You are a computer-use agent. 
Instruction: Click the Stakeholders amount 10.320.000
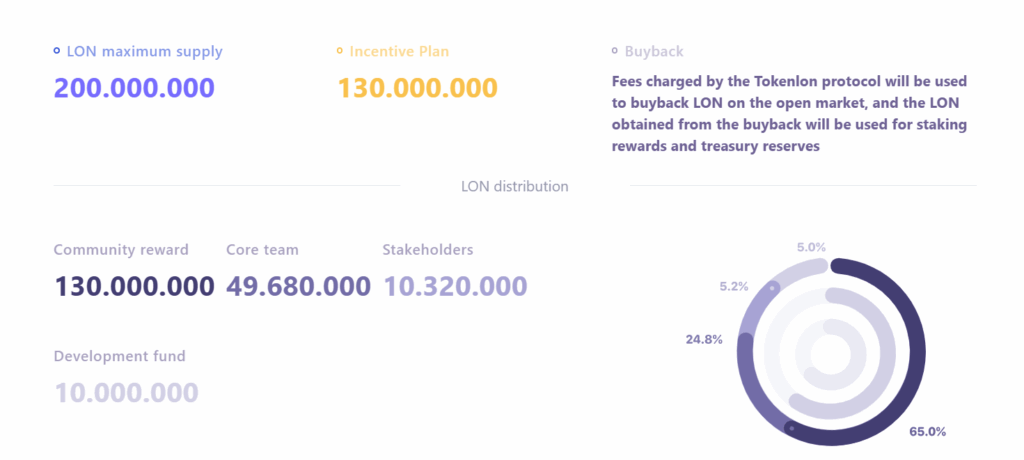click(455, 286)
